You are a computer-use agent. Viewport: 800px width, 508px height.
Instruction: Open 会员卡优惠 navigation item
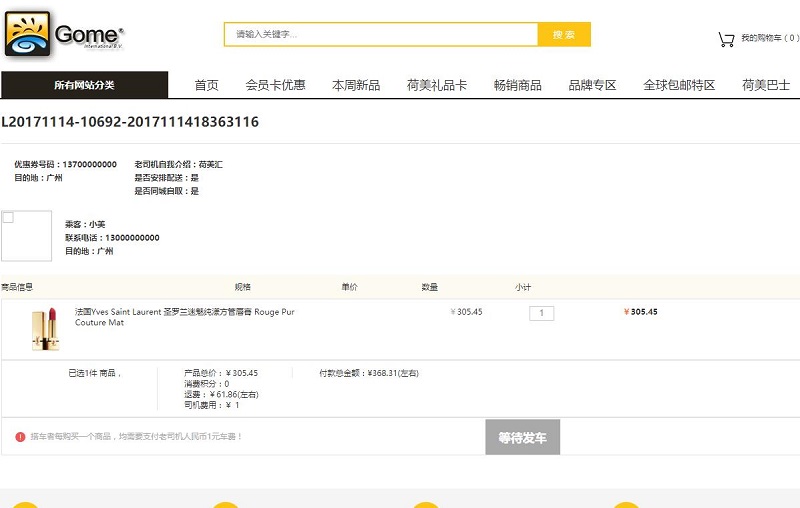coord(276,85)
